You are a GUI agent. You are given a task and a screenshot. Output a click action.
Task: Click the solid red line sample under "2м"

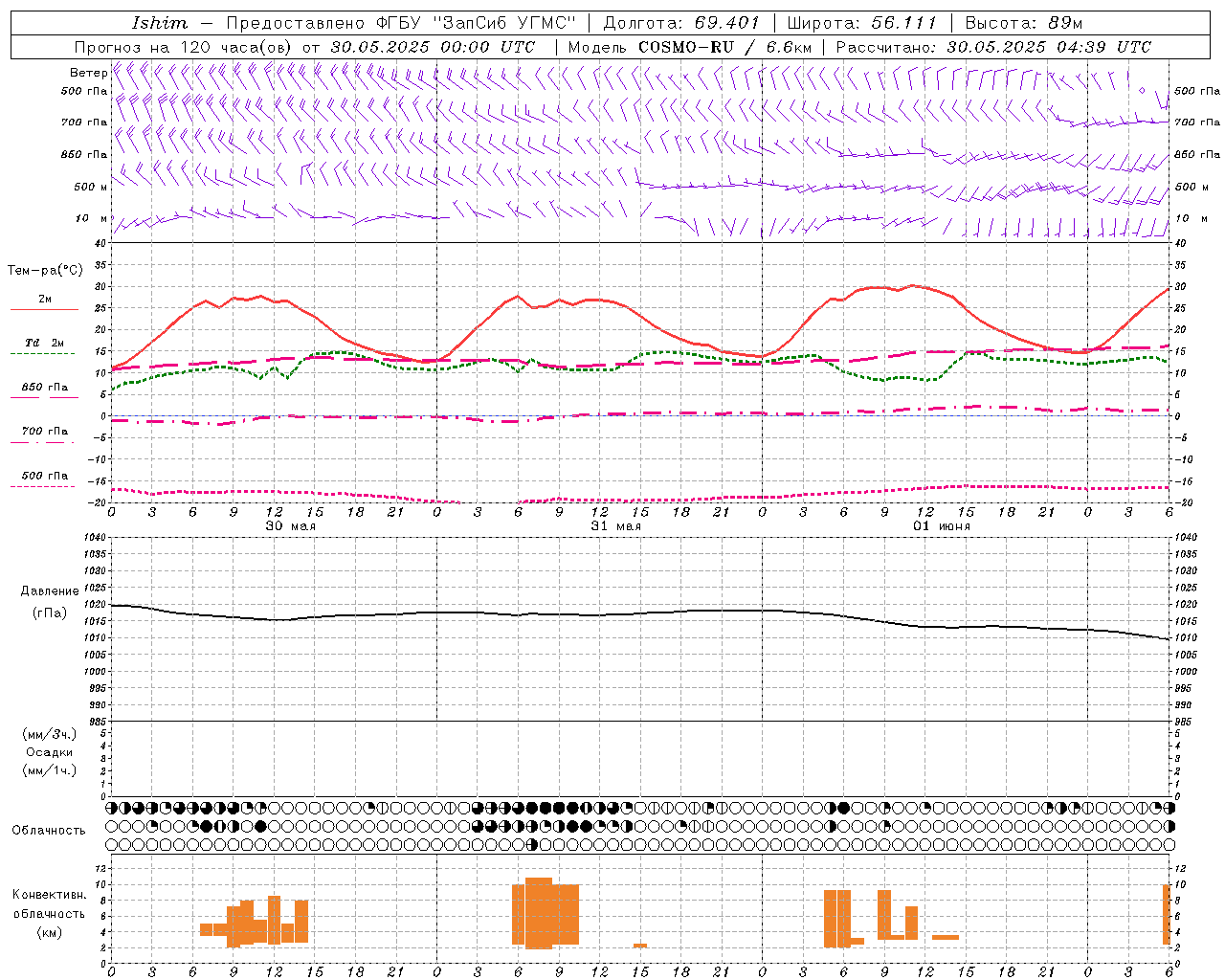[44, 310]
